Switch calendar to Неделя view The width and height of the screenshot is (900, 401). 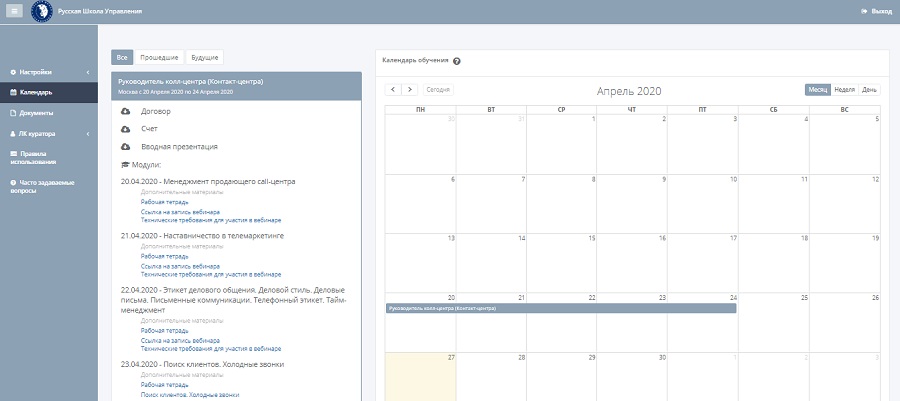pos(844,90)
